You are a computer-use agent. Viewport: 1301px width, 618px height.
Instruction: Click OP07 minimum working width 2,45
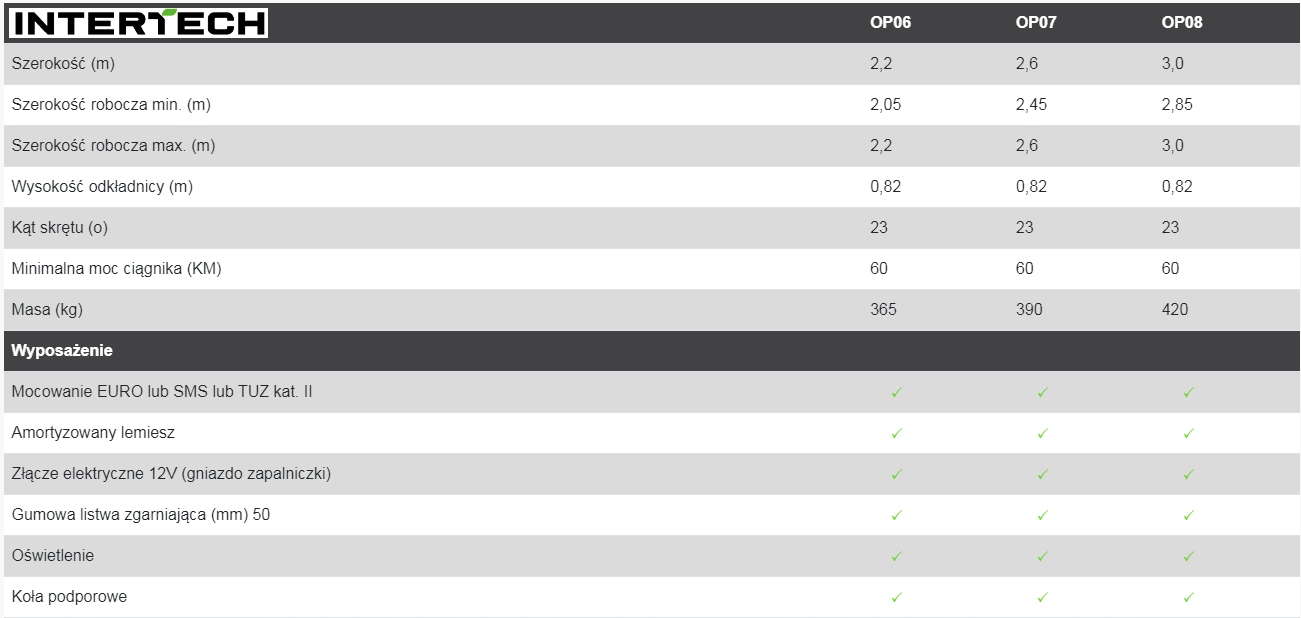pos(1031,105)
